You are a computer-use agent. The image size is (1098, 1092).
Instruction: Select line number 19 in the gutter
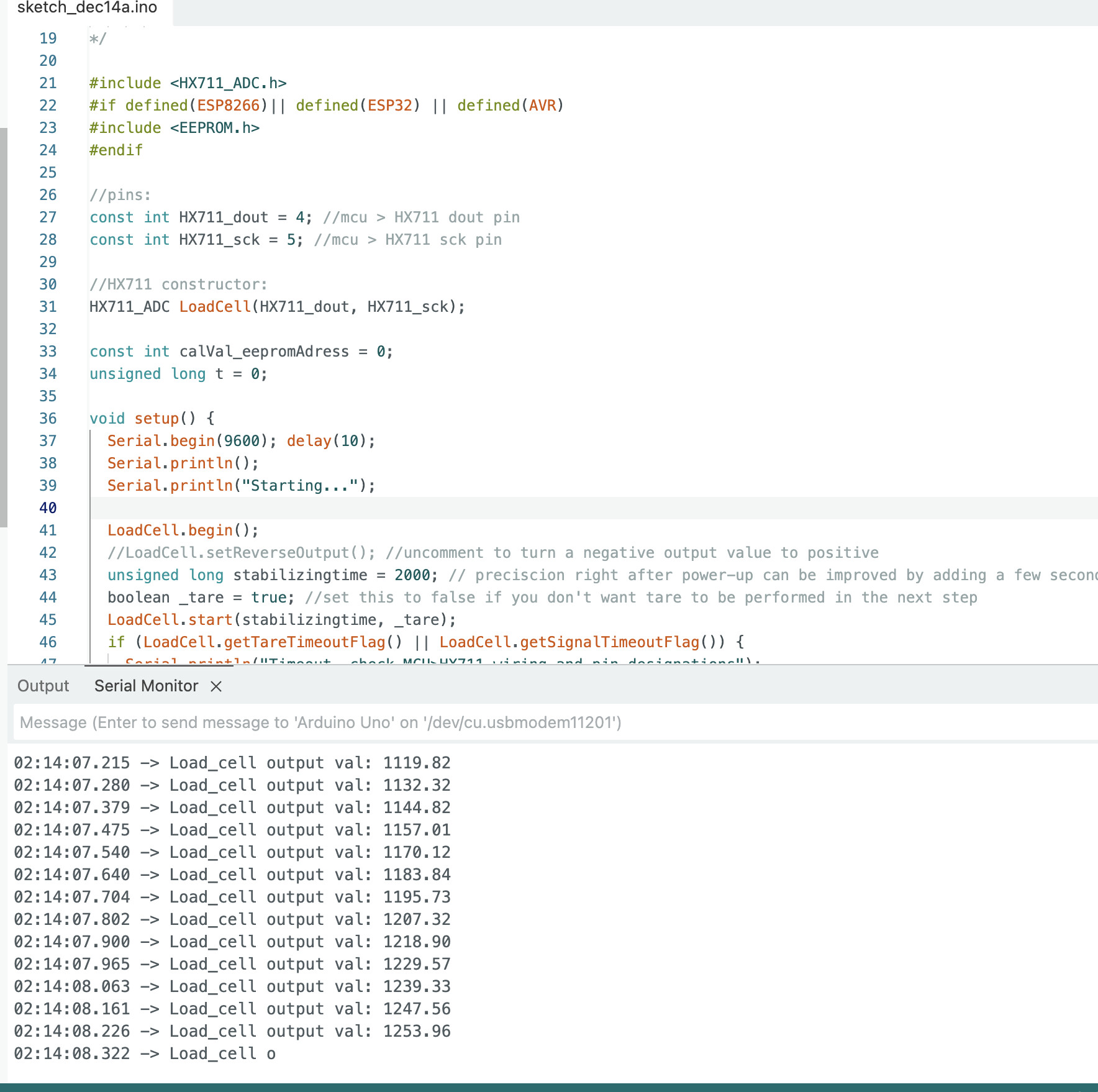point(48,39)
